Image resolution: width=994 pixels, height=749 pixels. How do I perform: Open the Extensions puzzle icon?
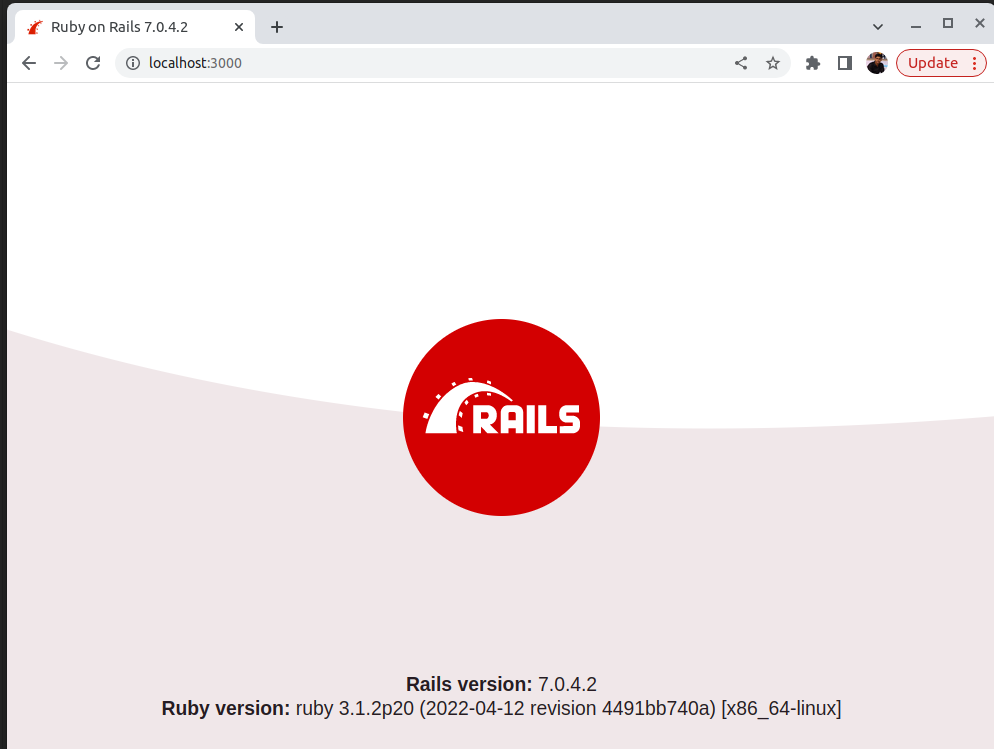point(813,63)
